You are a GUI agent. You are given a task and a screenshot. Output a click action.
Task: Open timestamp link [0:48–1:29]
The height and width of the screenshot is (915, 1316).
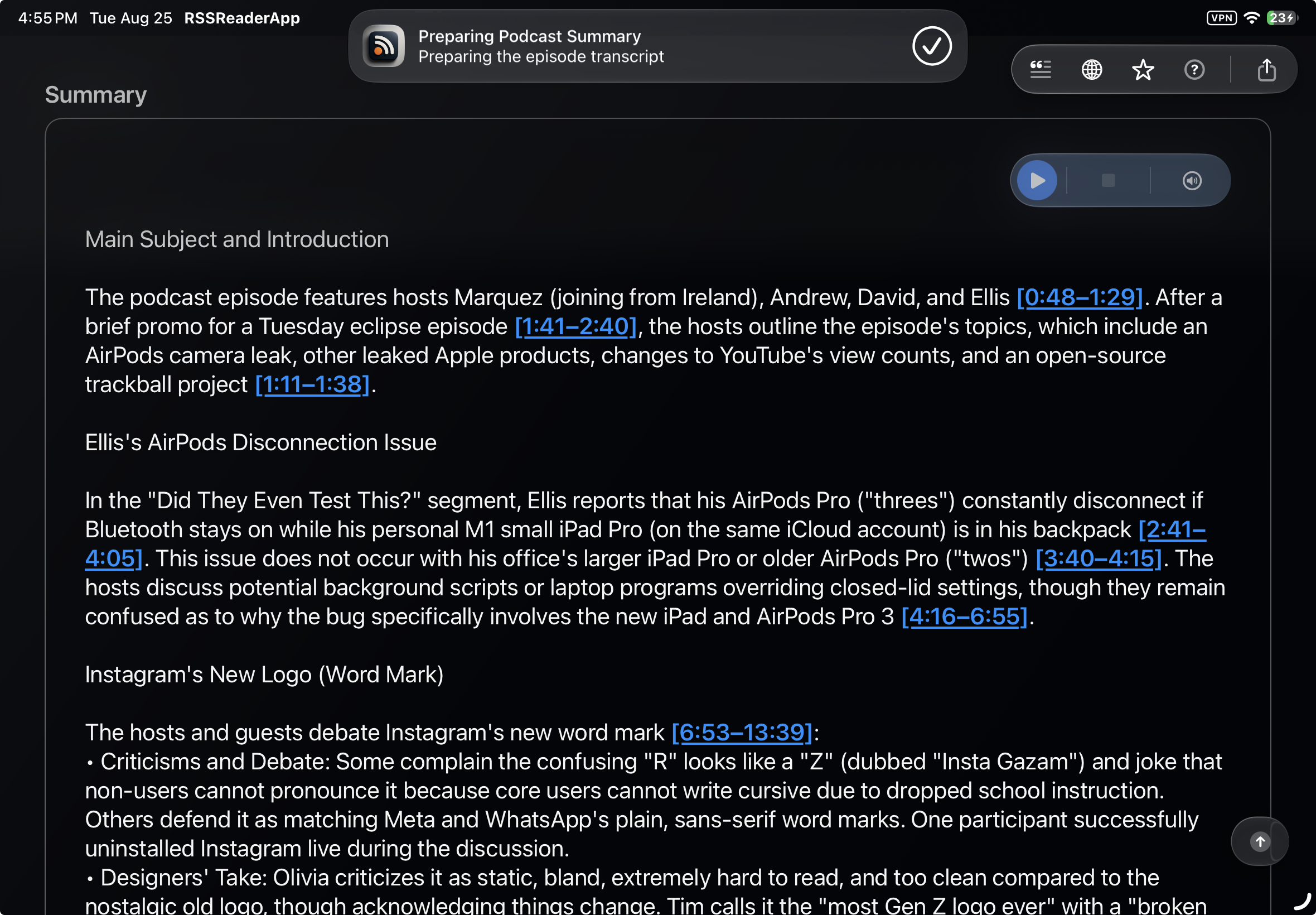[1080, 297]
